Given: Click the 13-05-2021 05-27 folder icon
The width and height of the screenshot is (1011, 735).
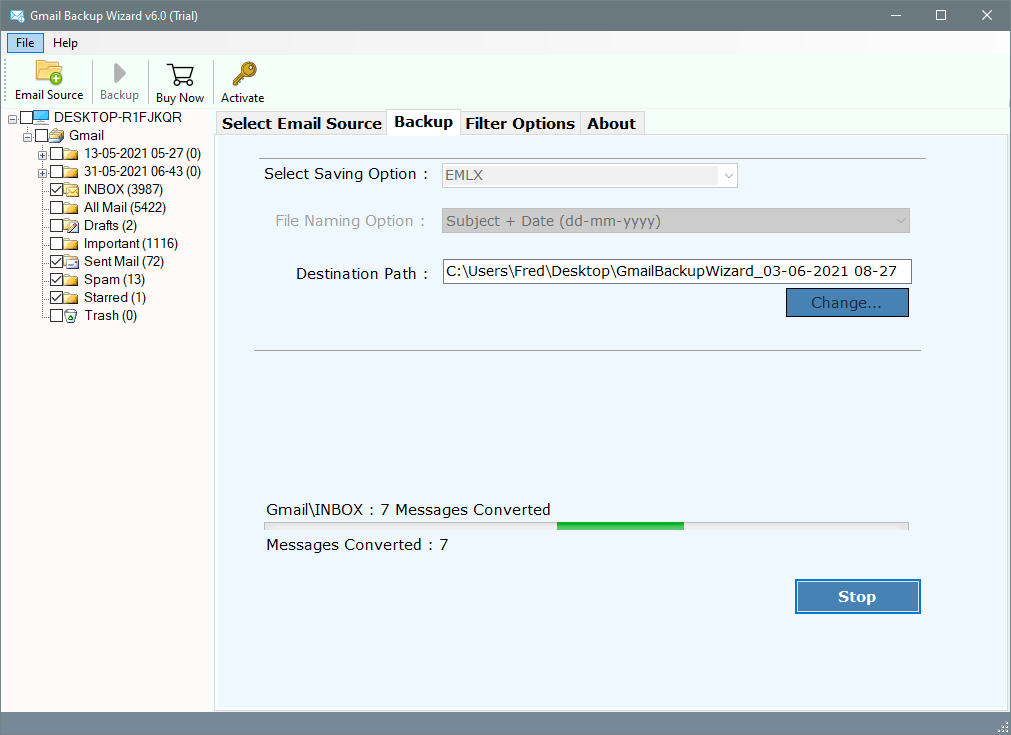Looking at the screenshot, I should [x=71, y=154].
